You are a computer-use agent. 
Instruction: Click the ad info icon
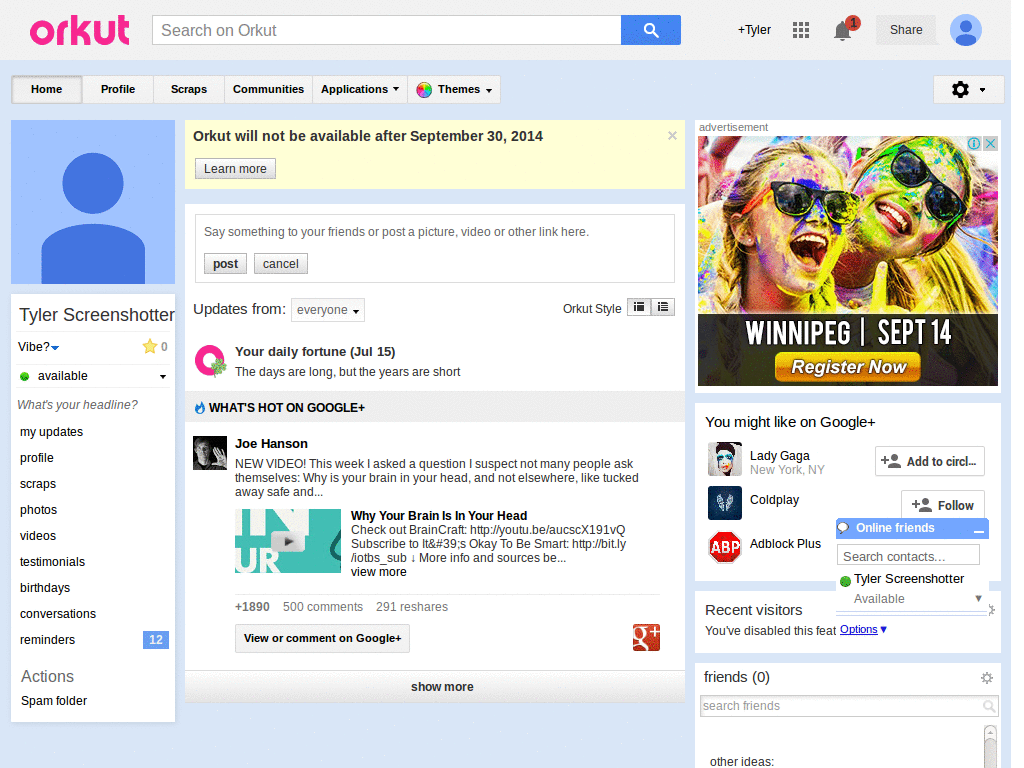[974, 144]
